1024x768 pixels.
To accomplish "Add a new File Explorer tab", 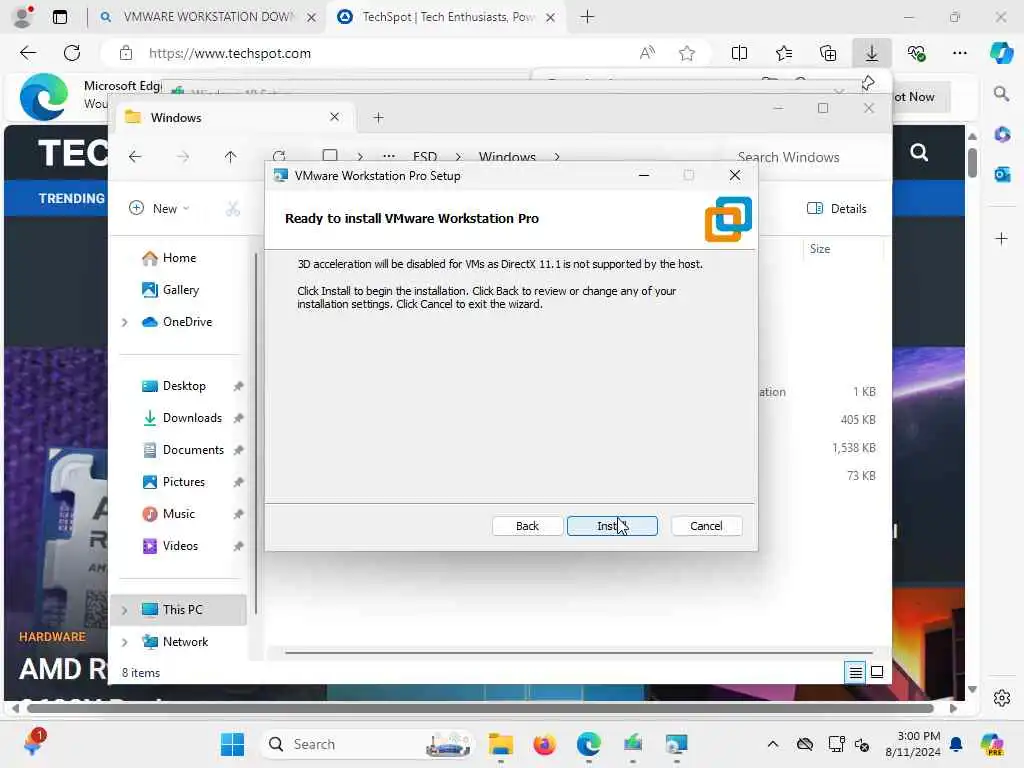I will coord(378,118).
